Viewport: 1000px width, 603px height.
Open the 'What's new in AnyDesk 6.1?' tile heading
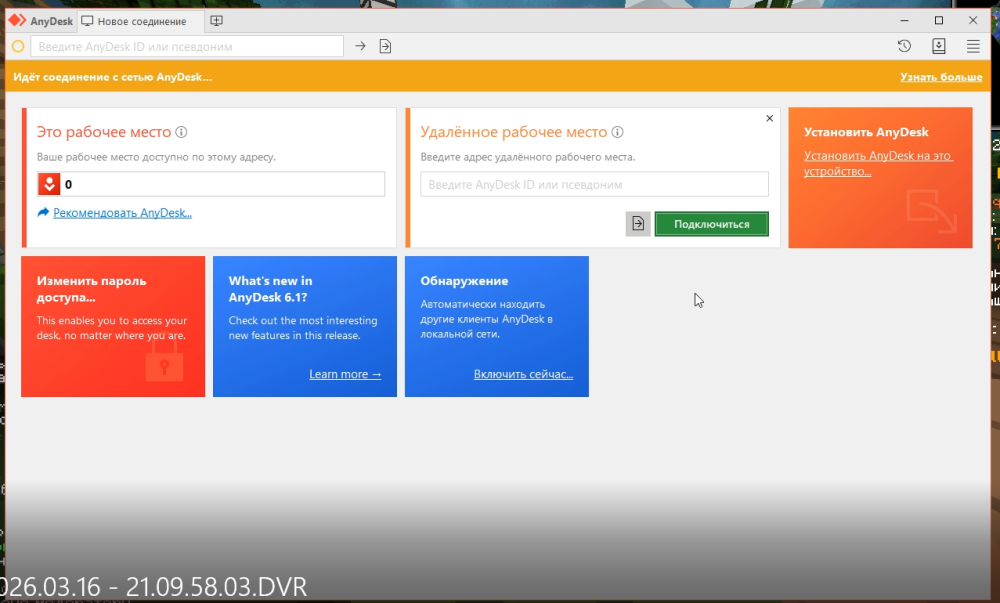pos(270,289)
